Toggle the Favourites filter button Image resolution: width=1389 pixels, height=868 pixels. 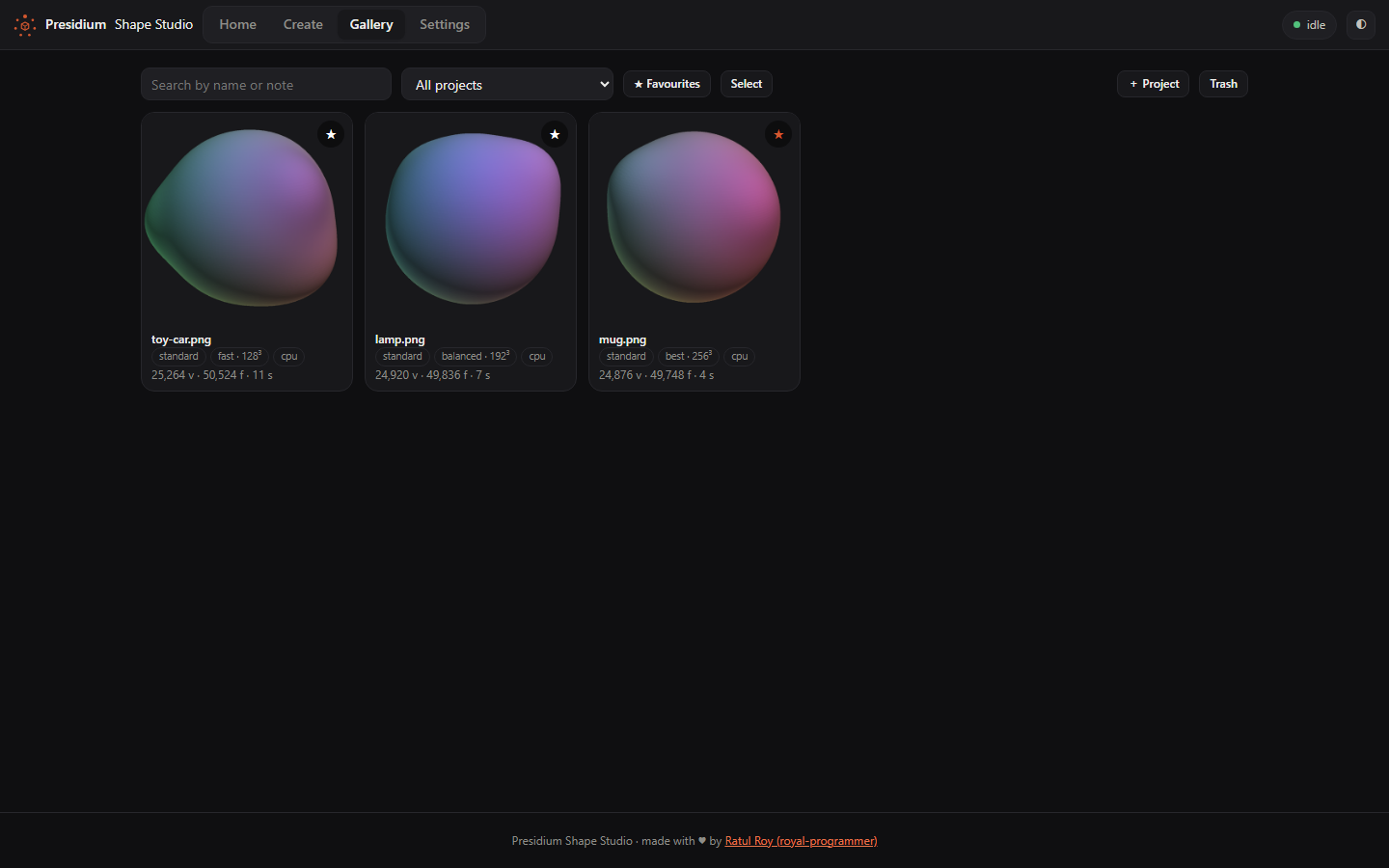[x=667, y=84]
